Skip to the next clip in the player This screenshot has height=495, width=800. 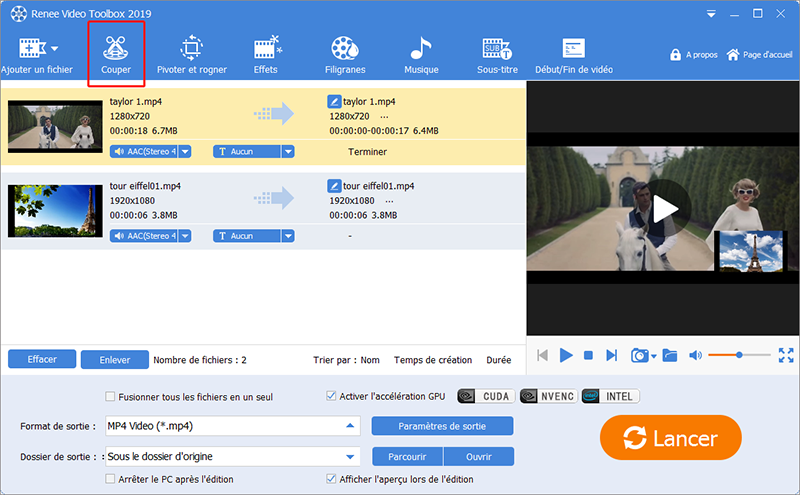(x=611, y=355)
